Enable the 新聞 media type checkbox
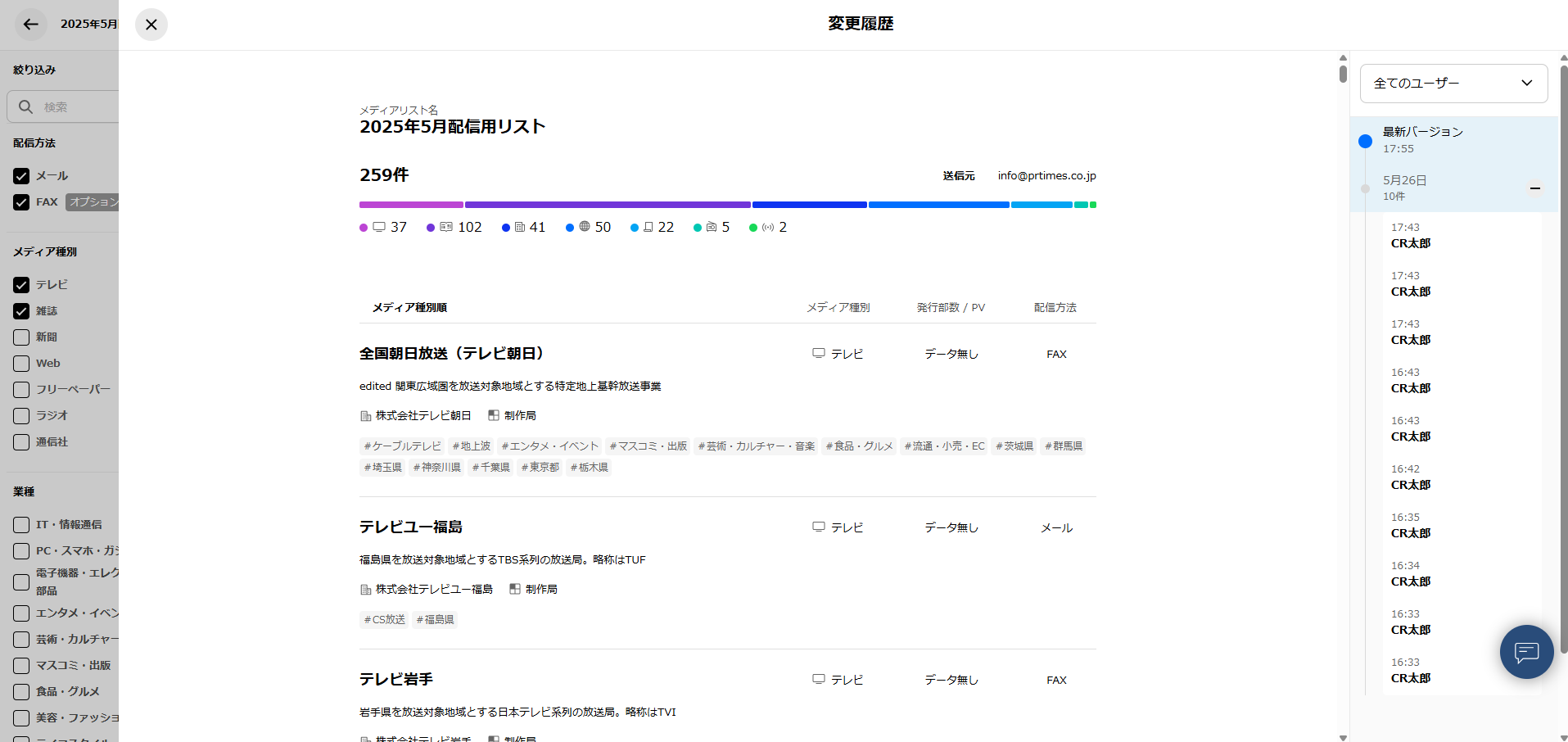The height and width of the screenshot is (742, 1568). pos(21,337)
